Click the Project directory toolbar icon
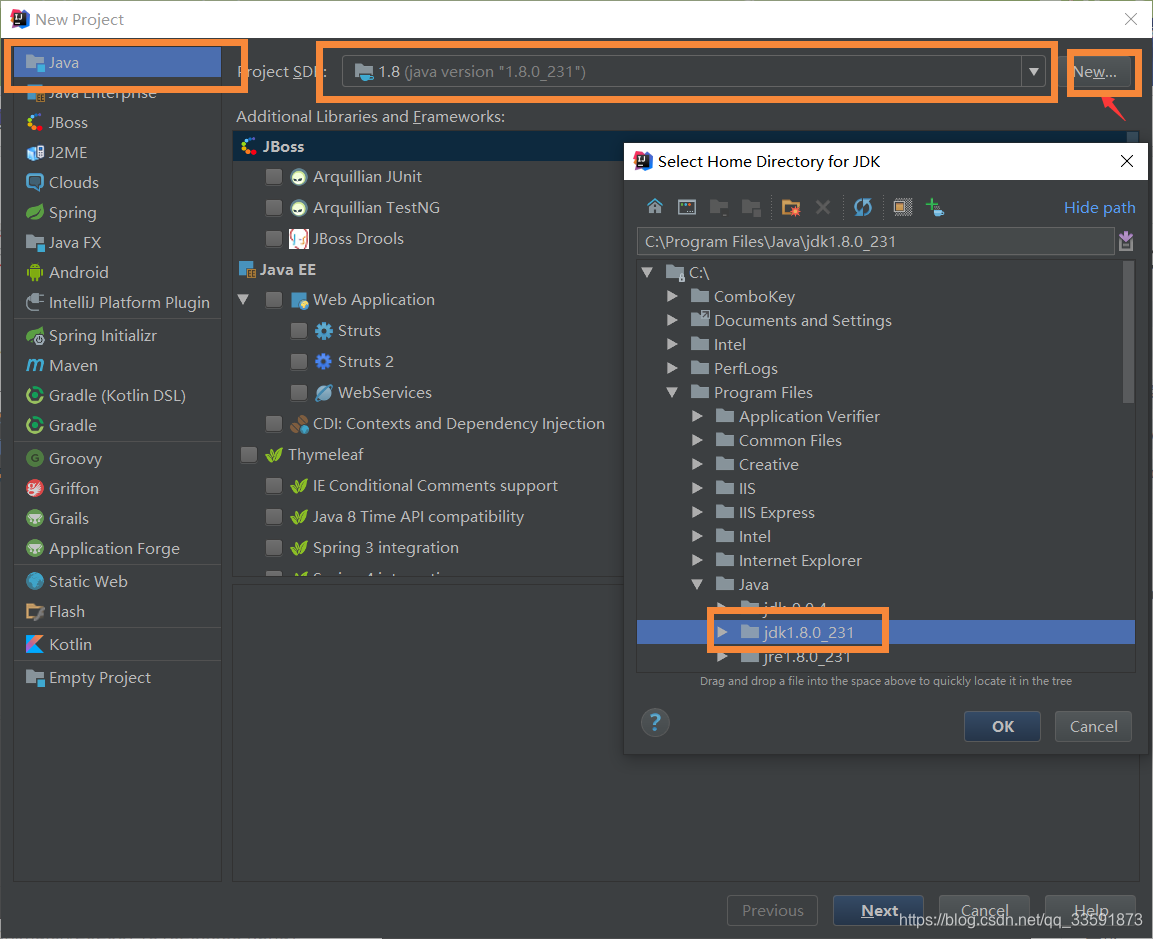The image size is (1153, 939). [718, 207]
